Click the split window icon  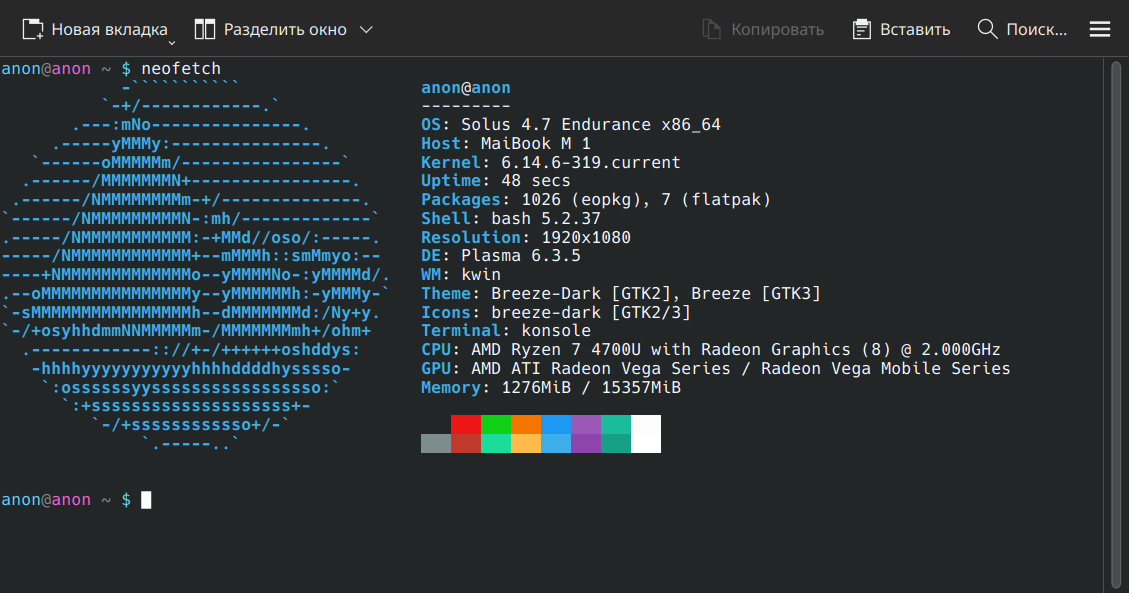point(205,29)
